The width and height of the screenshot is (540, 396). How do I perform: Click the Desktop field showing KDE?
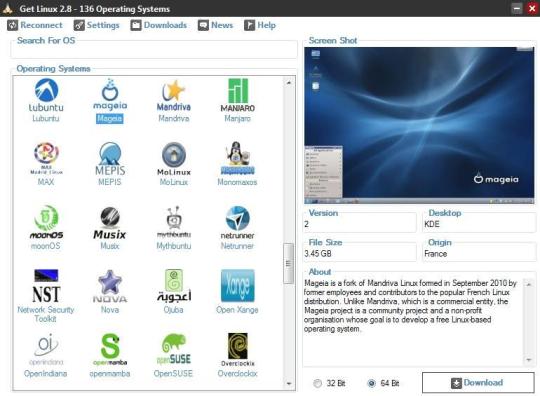[479, 224]
